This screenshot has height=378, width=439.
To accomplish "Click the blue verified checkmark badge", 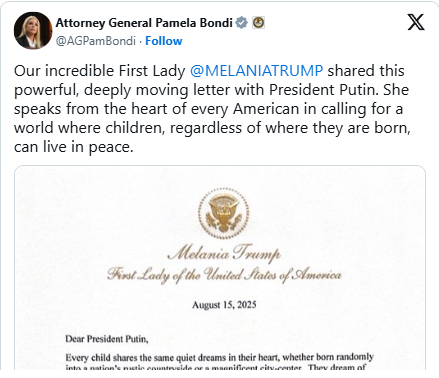I will pos(241,23).
